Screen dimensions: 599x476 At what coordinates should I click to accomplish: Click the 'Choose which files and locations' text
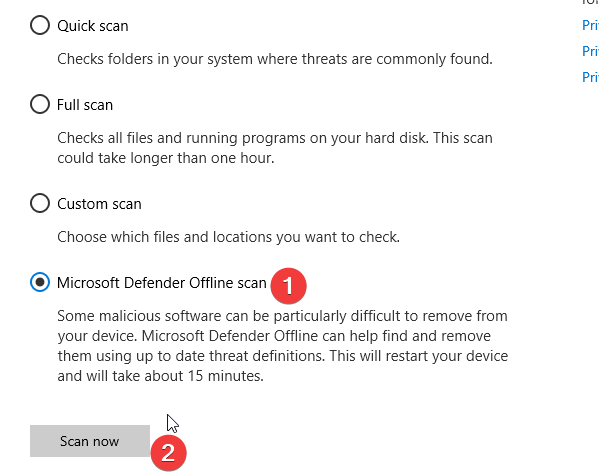click(x=228, y=237)
